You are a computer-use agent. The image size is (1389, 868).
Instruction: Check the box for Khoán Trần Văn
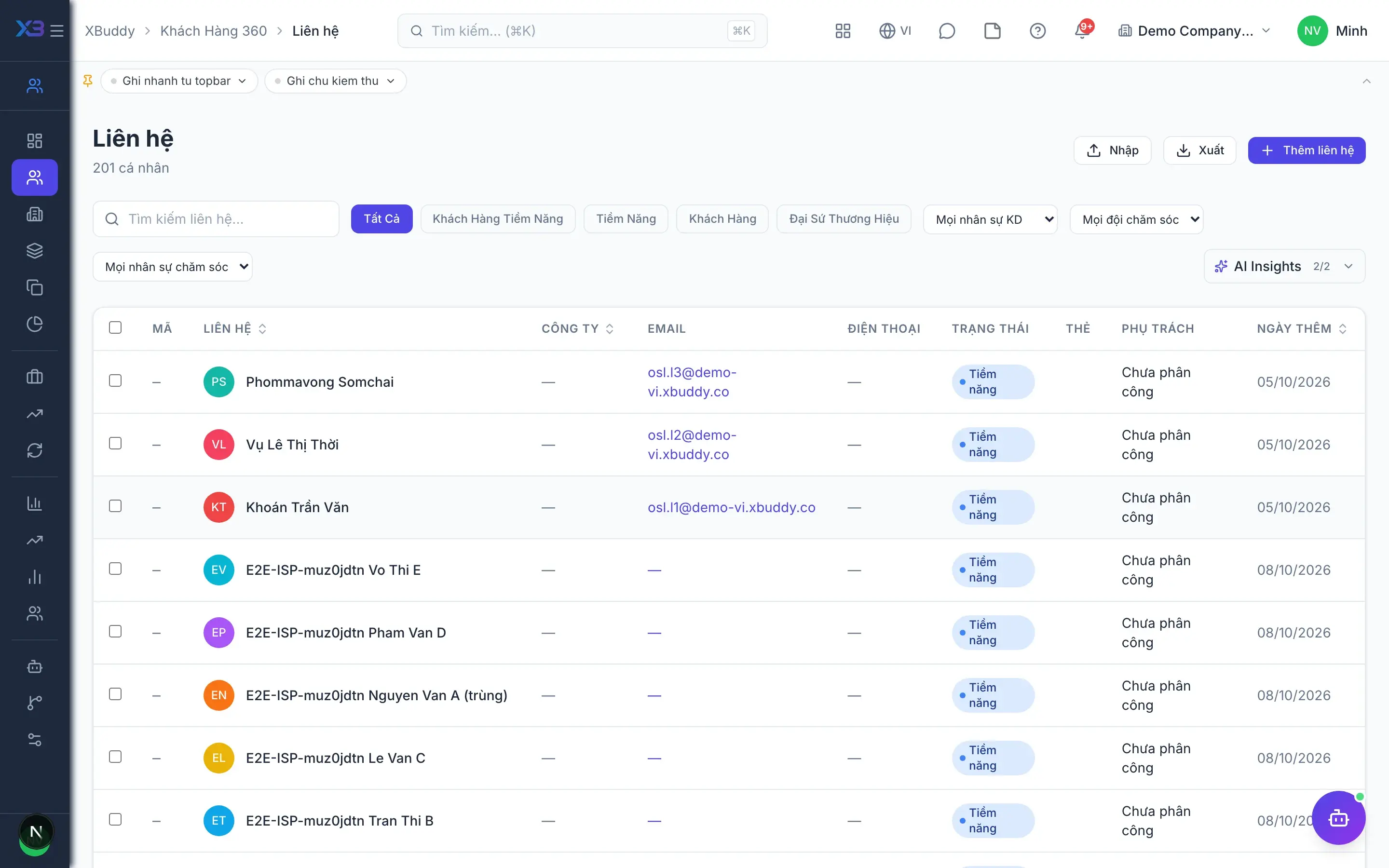[115, 506]
